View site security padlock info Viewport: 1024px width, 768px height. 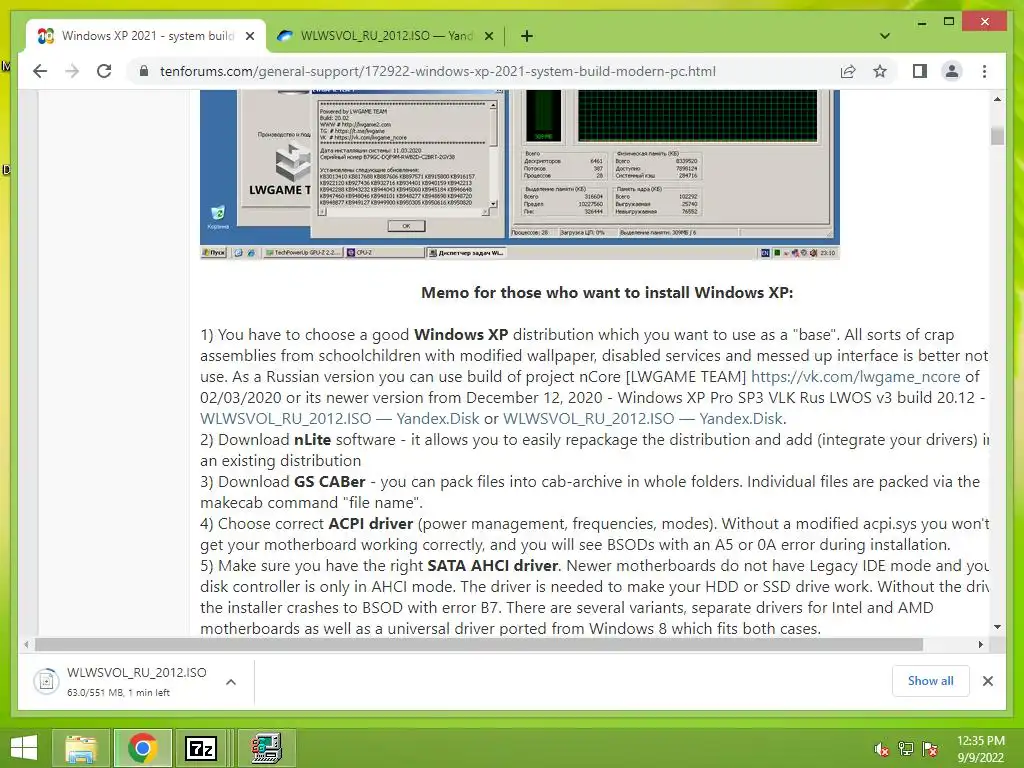point(144,71)
